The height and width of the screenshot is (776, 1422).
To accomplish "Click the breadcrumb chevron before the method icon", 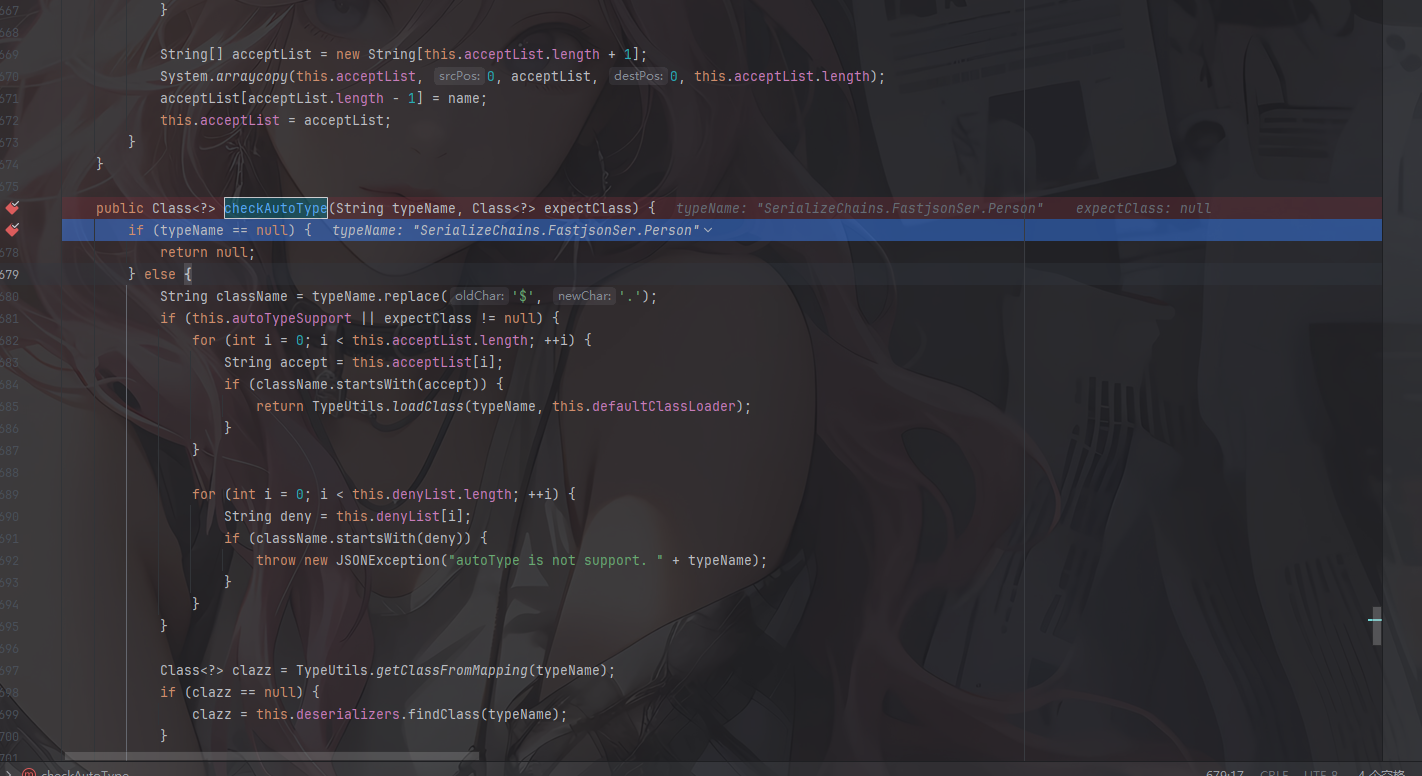I will (9, 773).
